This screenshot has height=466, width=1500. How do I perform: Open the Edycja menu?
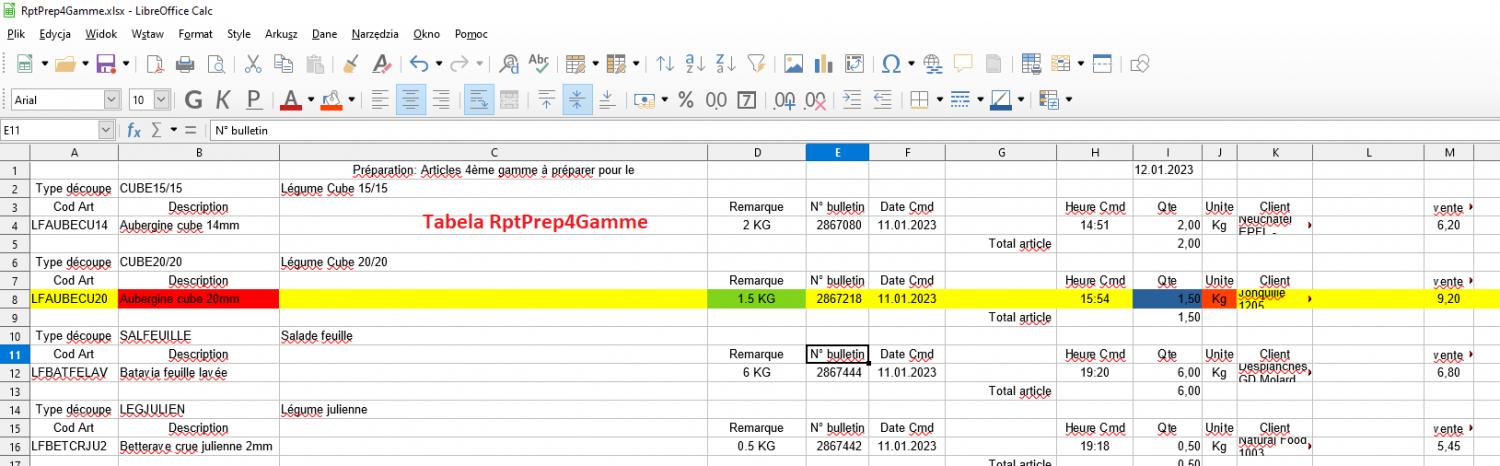pyautogui.click(x=55, y=34)
